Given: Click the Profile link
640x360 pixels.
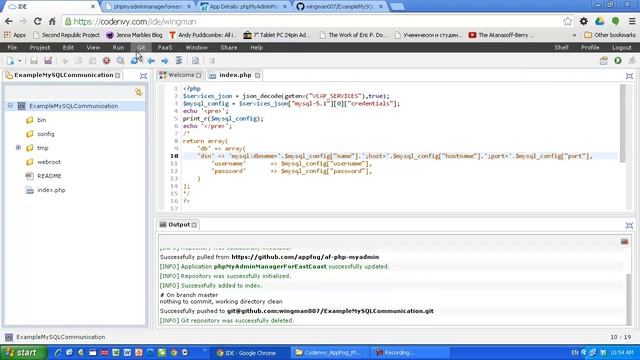Looking at the screenshot, I should (x=590, y=47).
